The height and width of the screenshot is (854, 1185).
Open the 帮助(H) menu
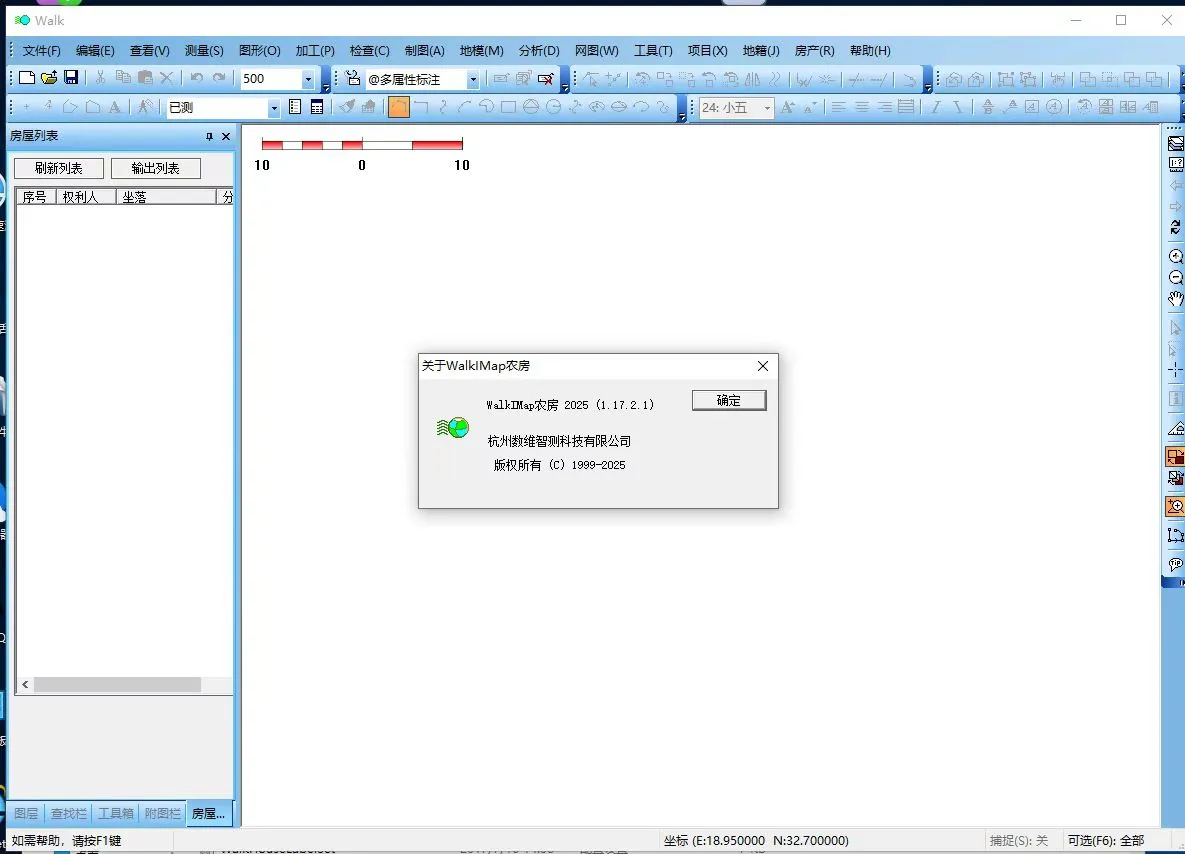(870, 51)
